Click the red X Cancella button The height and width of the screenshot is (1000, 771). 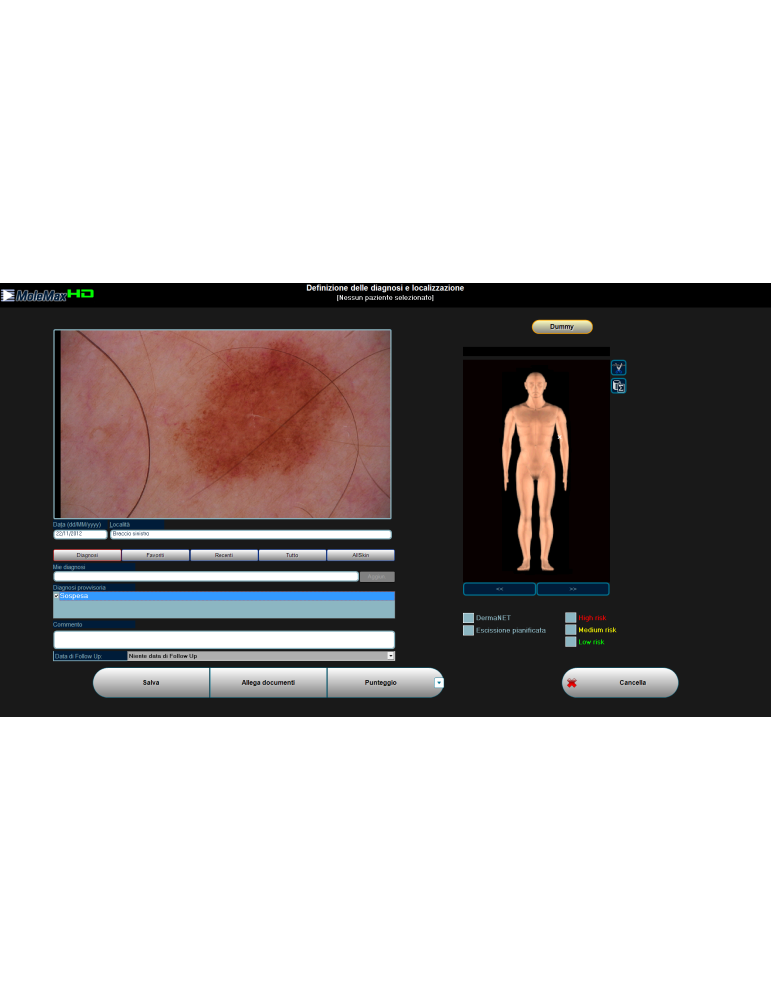pyautogui.click(x=620, y=683)
